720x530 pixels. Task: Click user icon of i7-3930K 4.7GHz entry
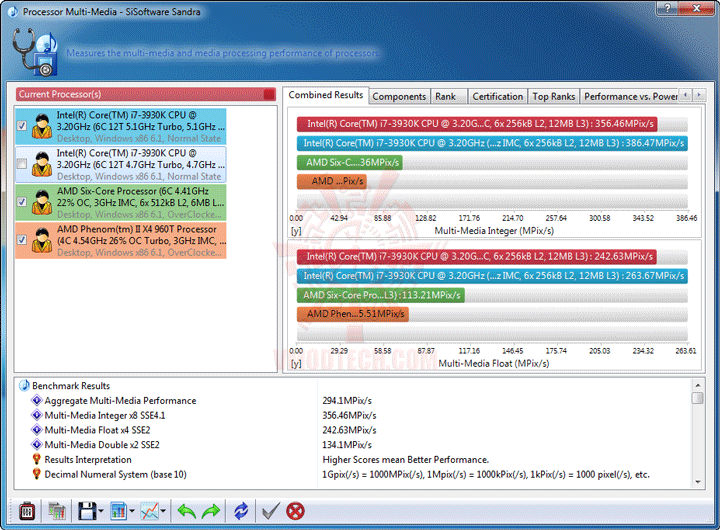click(42, 164)
